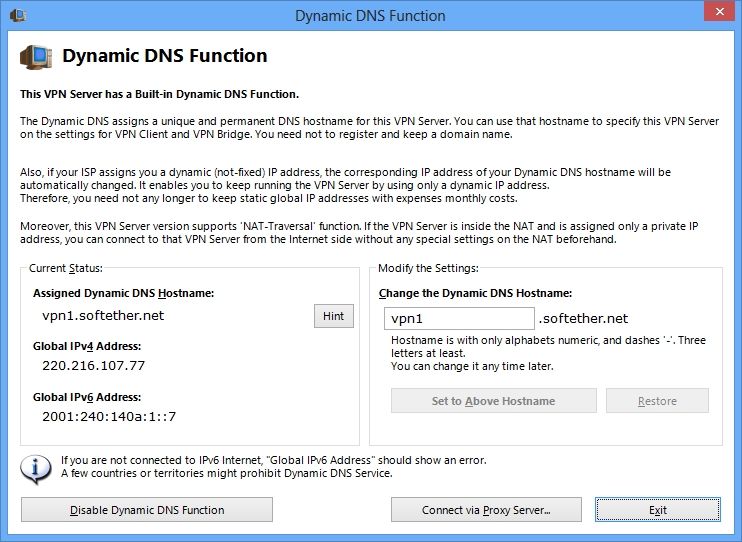Click the Change the Dynamic DNS Hostname label

point(476,293)
